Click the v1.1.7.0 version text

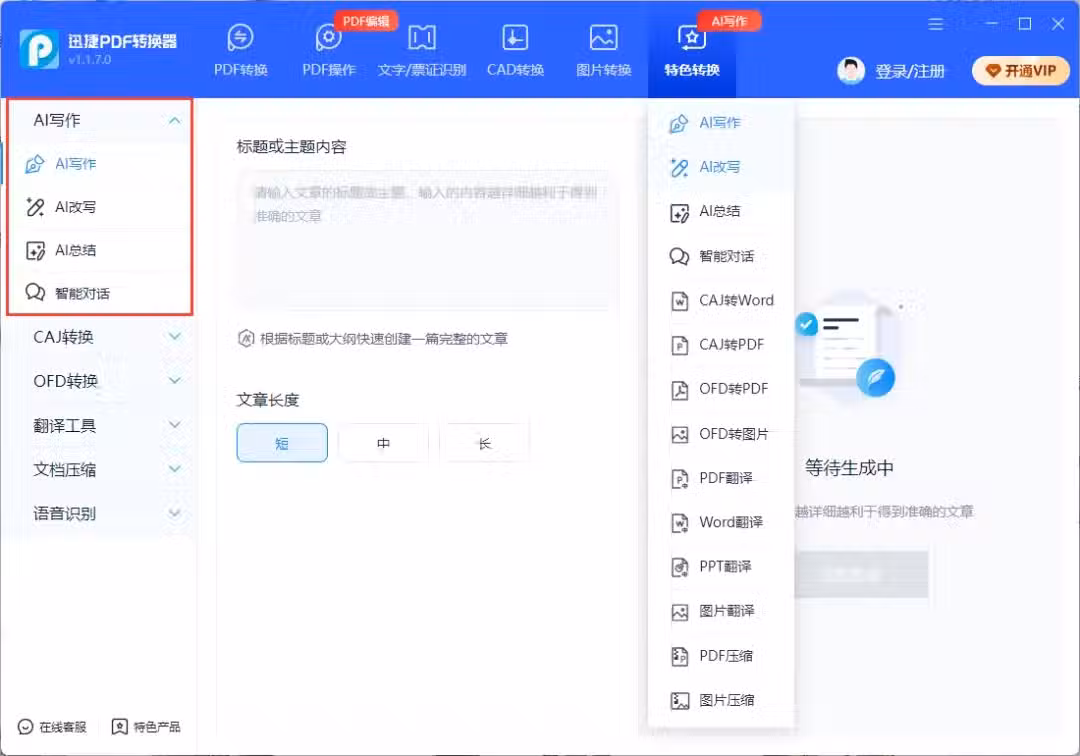click(x=90, y=60)
